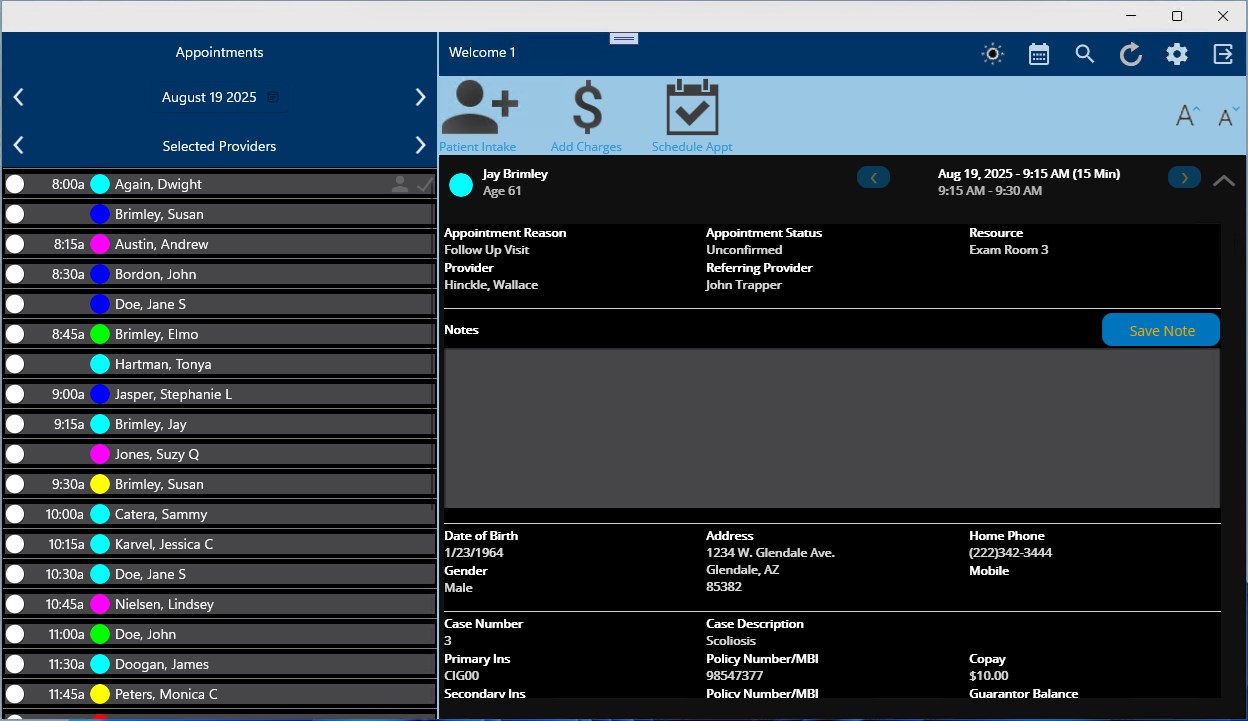The height and width of the screenshot is (721, 1248).
Task: Open the 8:00a Again, Dwight appointment
Action: [219, 184]
